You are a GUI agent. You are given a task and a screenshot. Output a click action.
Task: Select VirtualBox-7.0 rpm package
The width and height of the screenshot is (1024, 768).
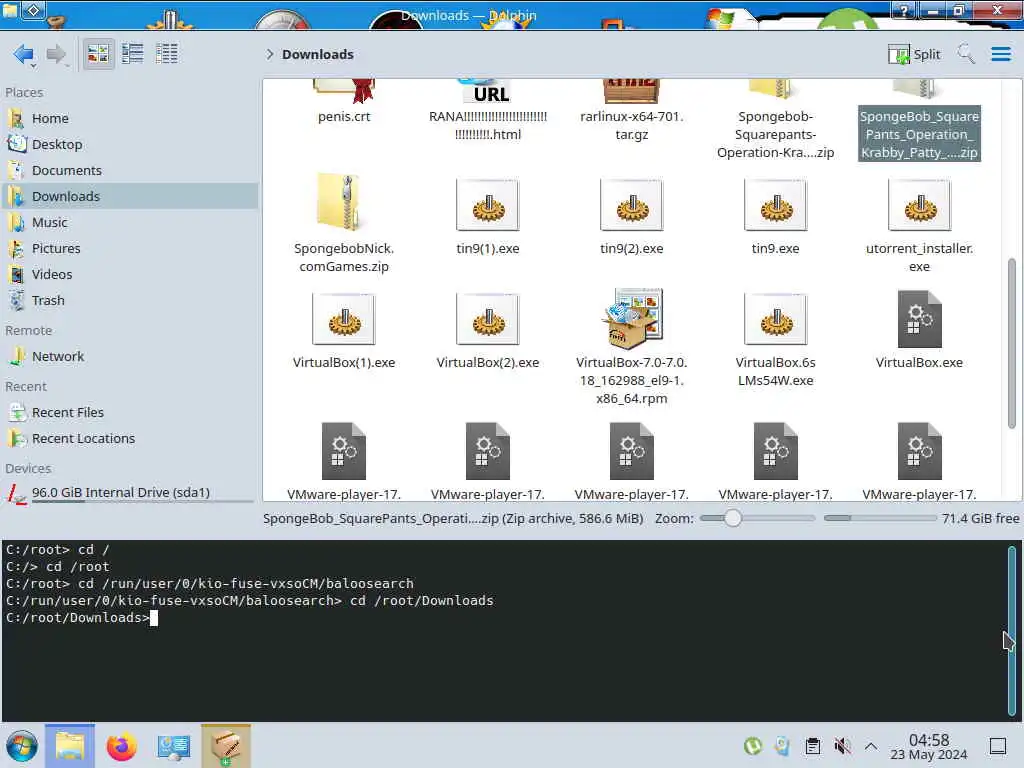point(632,346)
